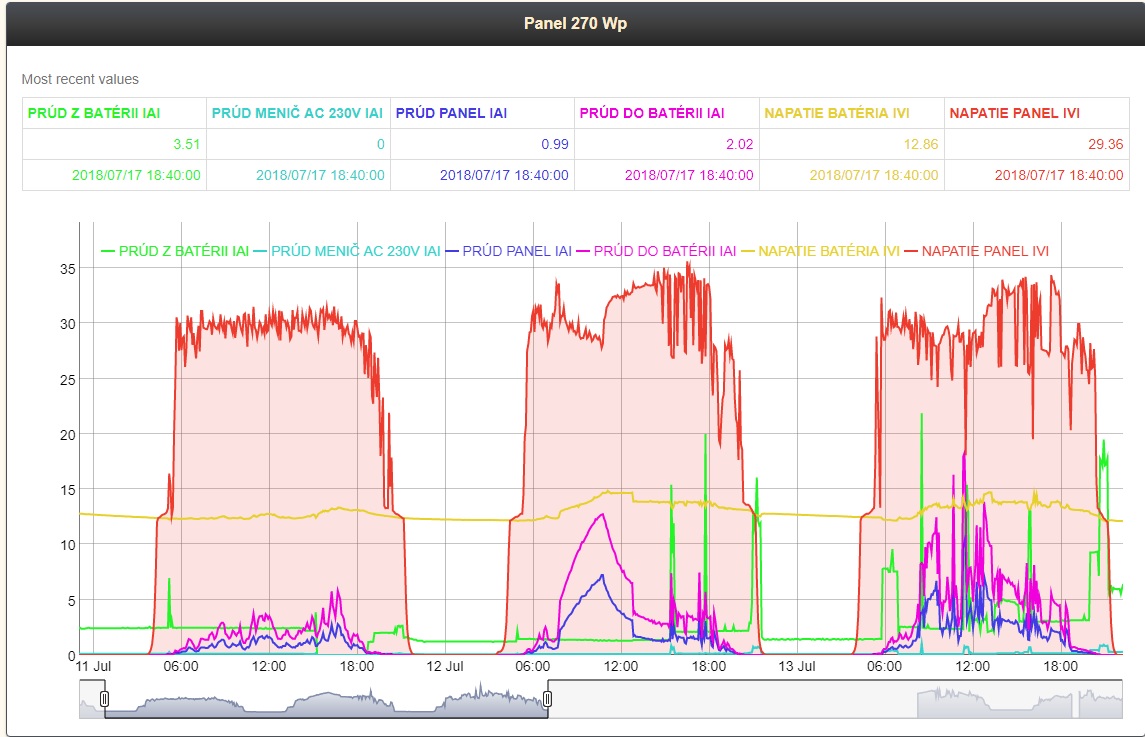The width and height of the screenshot is (1145, 737).
Task: Click the right range selector handle
Action: [x=548, y=699]
